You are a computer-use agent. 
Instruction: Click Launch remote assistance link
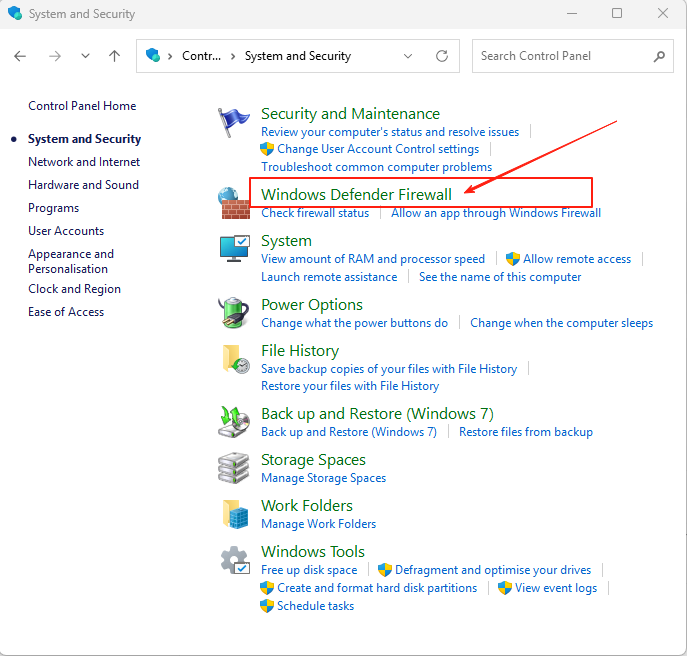coord(329,277)
